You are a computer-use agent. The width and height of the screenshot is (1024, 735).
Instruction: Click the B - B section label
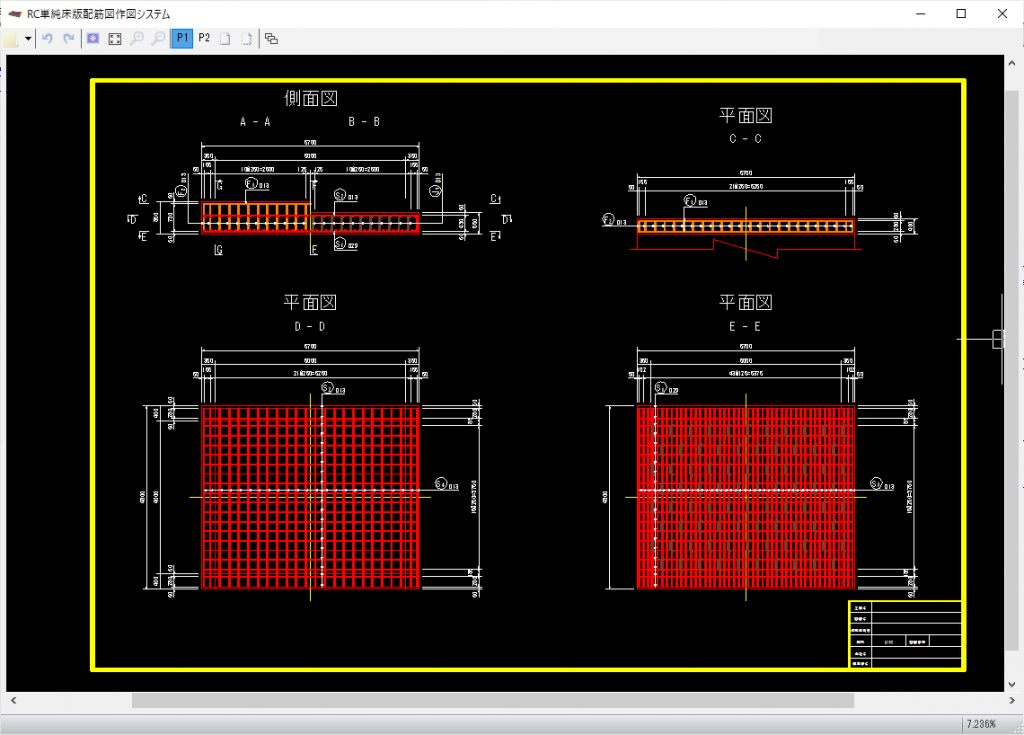[x=364, y=122]
